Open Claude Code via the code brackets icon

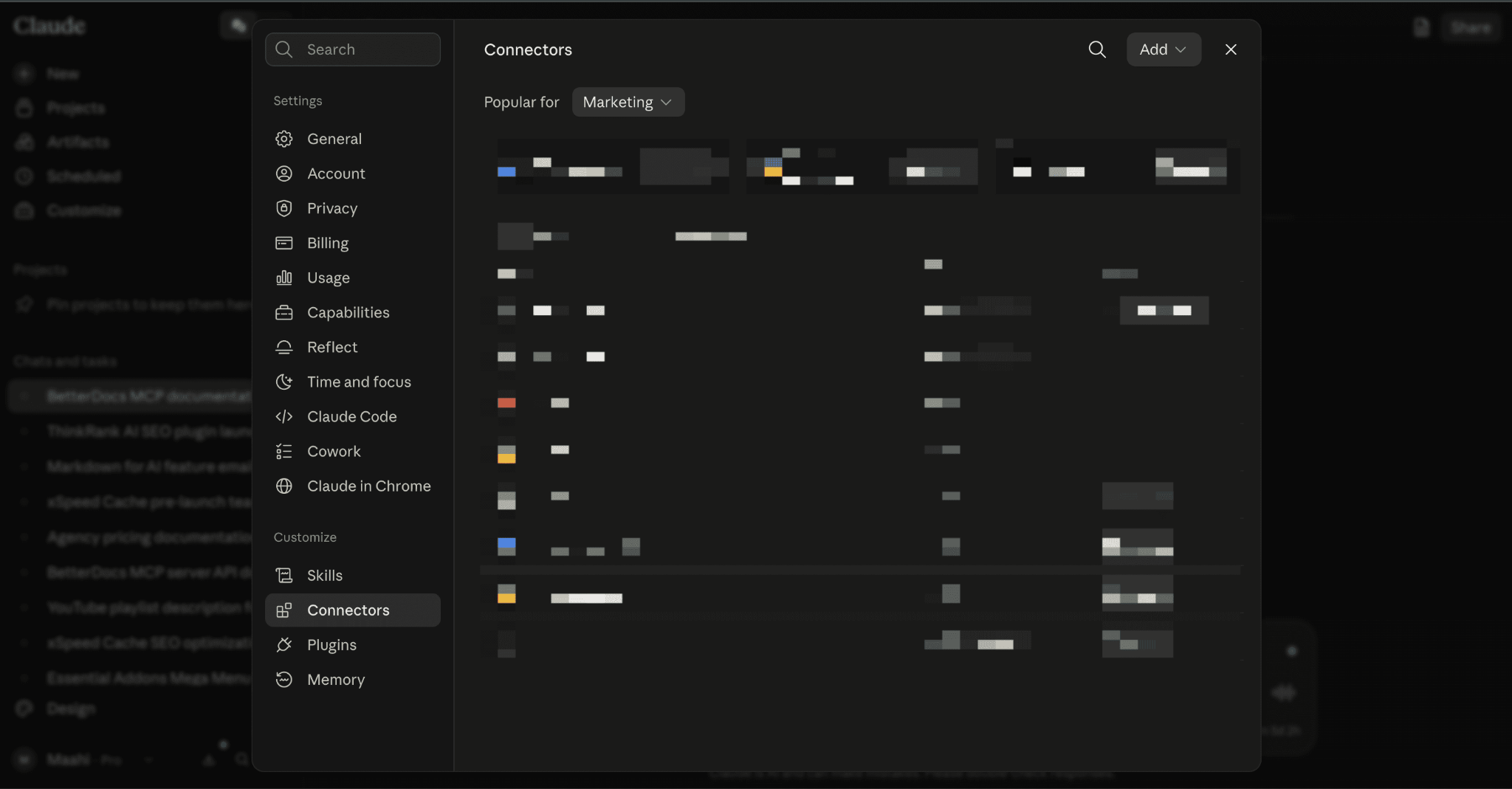[x=284, y=416]
